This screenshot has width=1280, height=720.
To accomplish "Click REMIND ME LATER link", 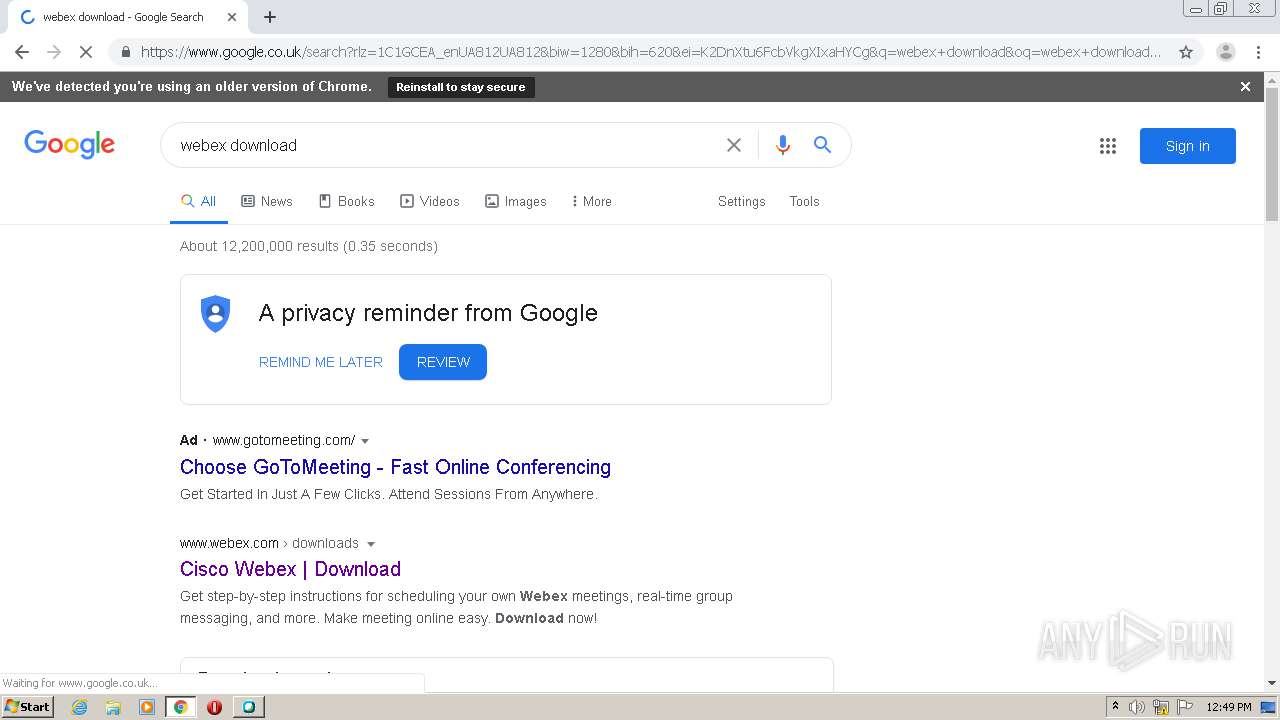I will [x=321, y=362].
